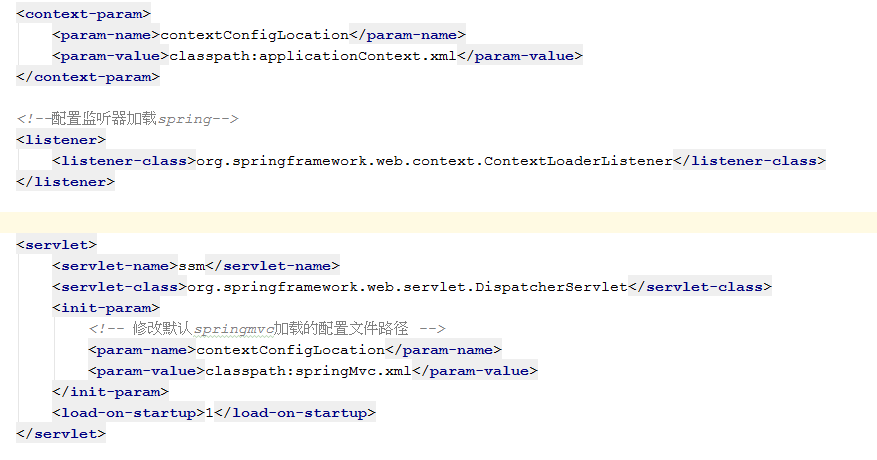This screenshot has width=877, height=460.
Task: Click the highlighted empty caret line
Action: (438, 222)
